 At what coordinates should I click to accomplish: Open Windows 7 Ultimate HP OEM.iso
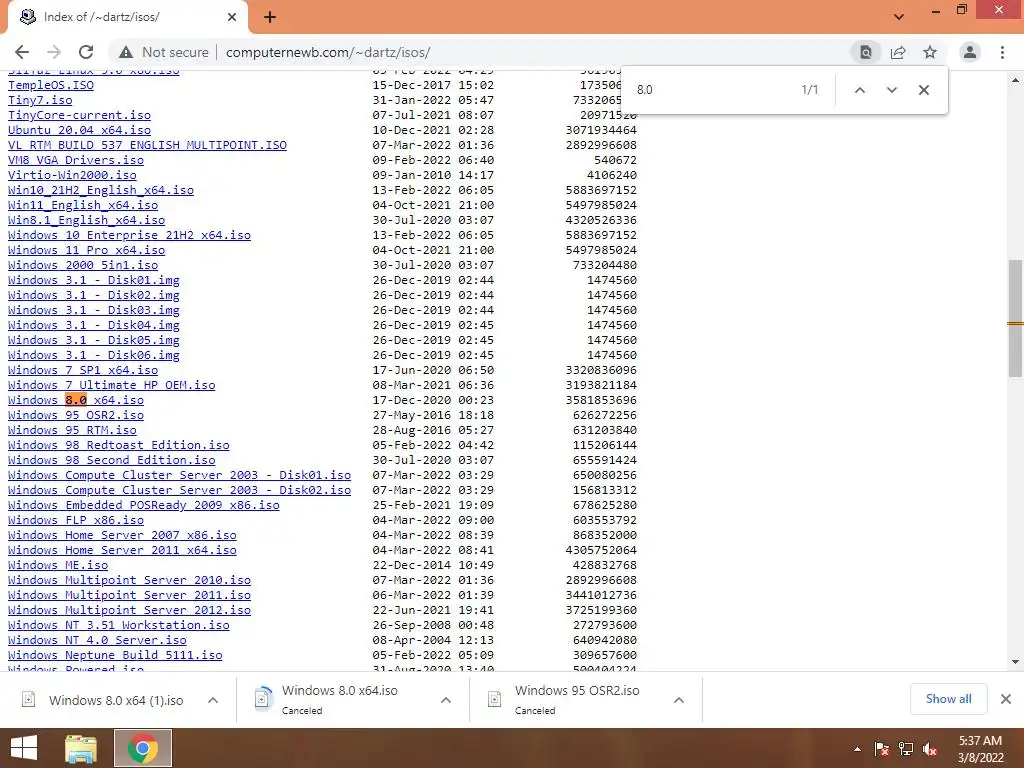(112, 385)
